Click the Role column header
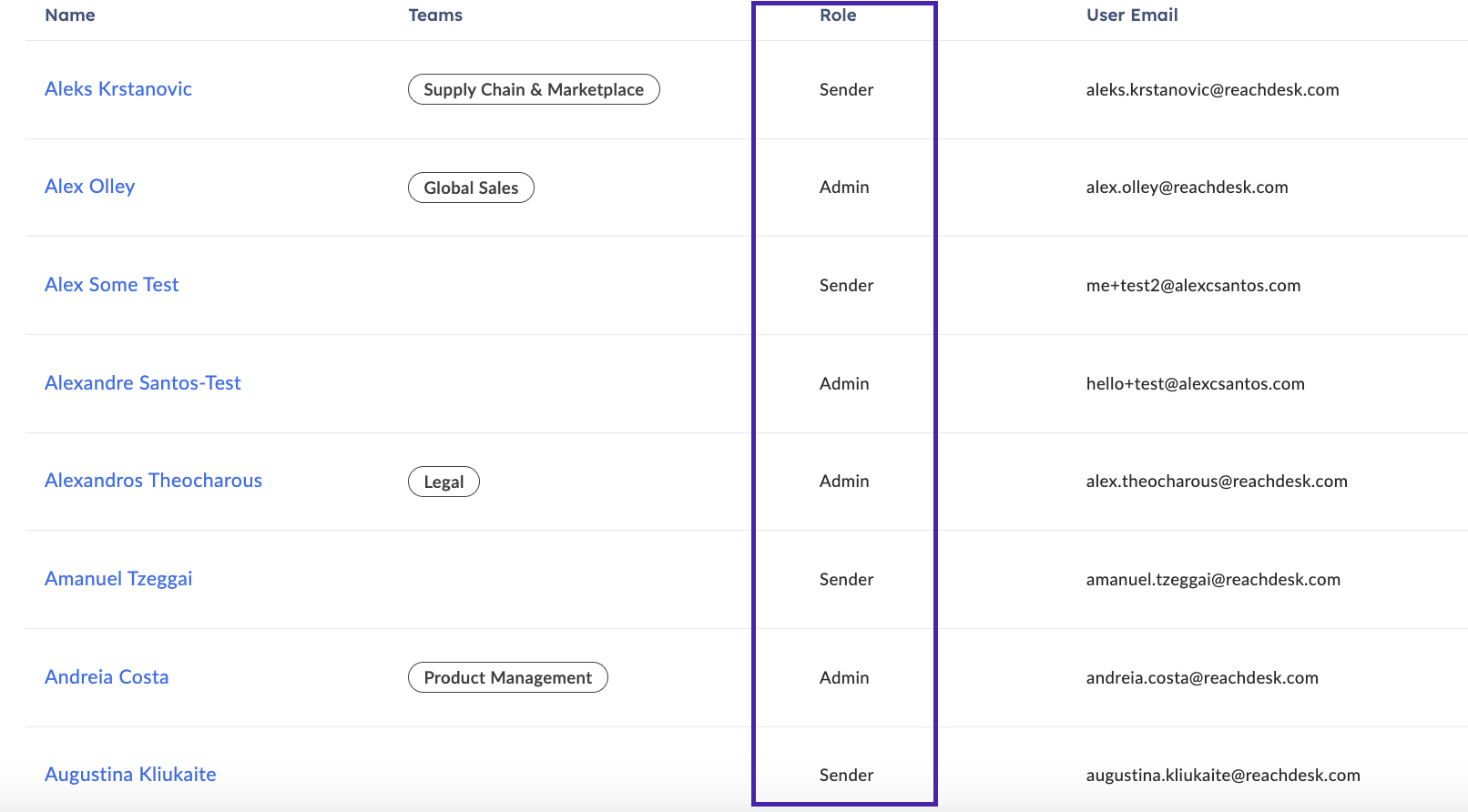Screen dimensions: 1468x812 tap(838, 15)
